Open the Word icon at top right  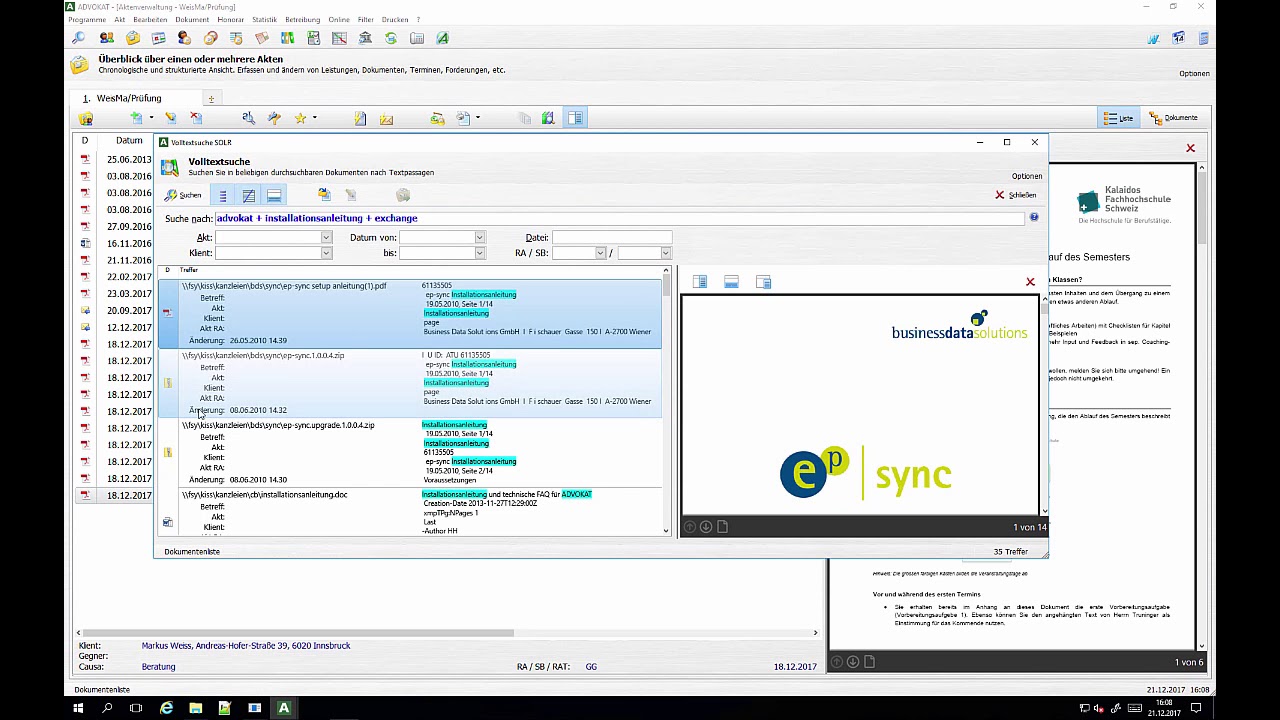click(1153, 38)
